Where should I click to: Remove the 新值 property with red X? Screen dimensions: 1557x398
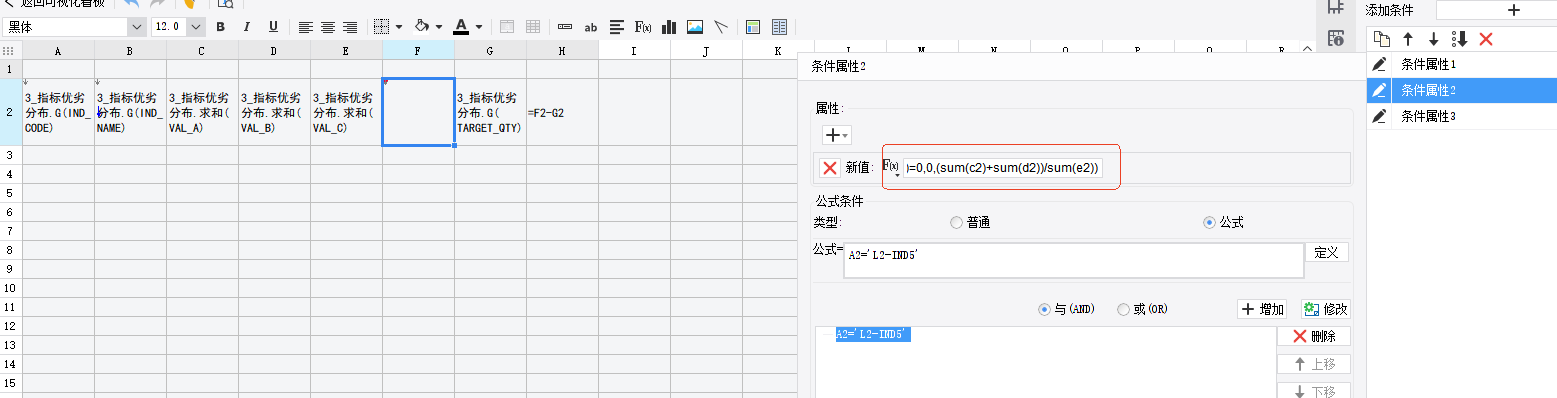point(829,168)
